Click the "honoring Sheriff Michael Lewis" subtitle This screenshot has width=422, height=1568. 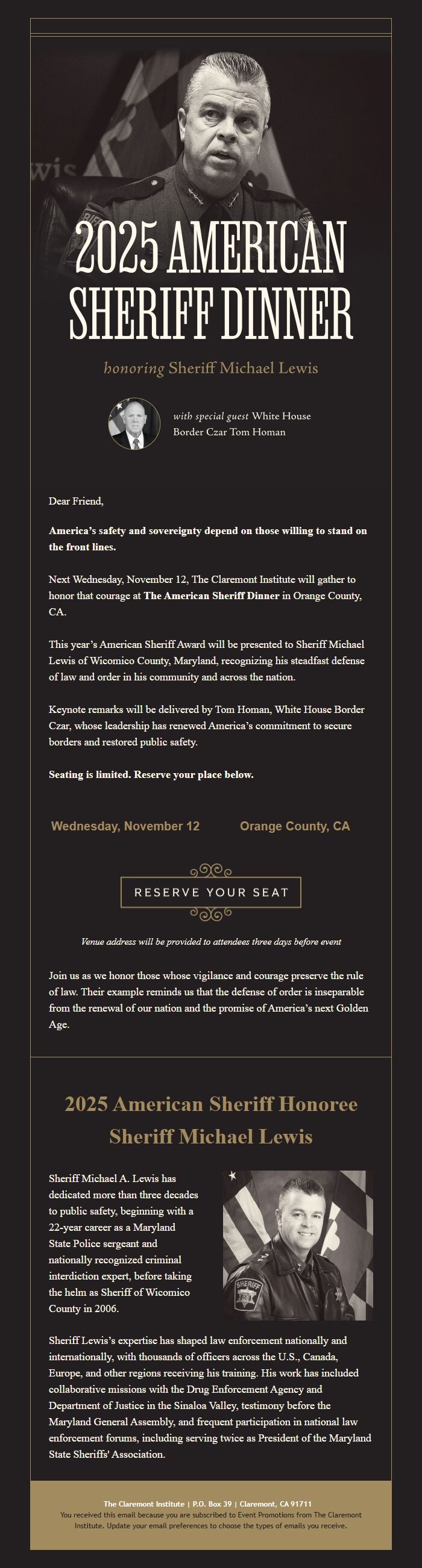click(211, 369)
